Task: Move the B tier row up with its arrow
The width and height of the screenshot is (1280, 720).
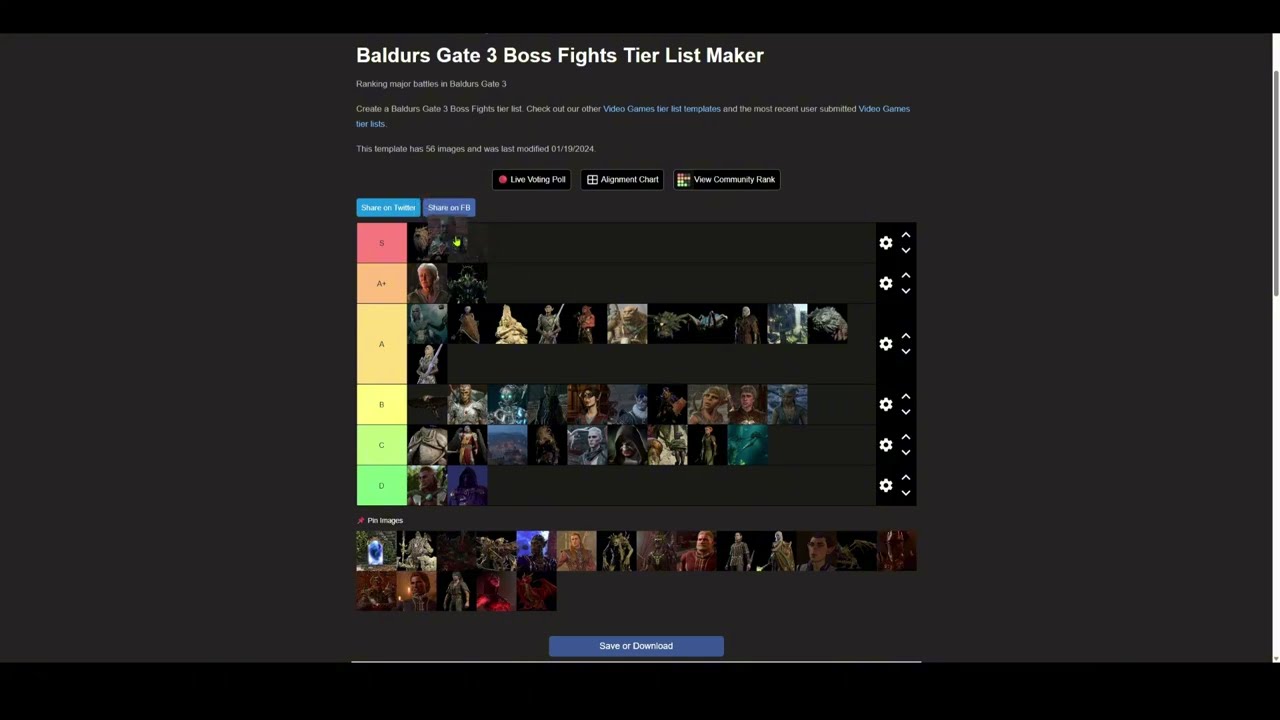Action: pos(906,397)
